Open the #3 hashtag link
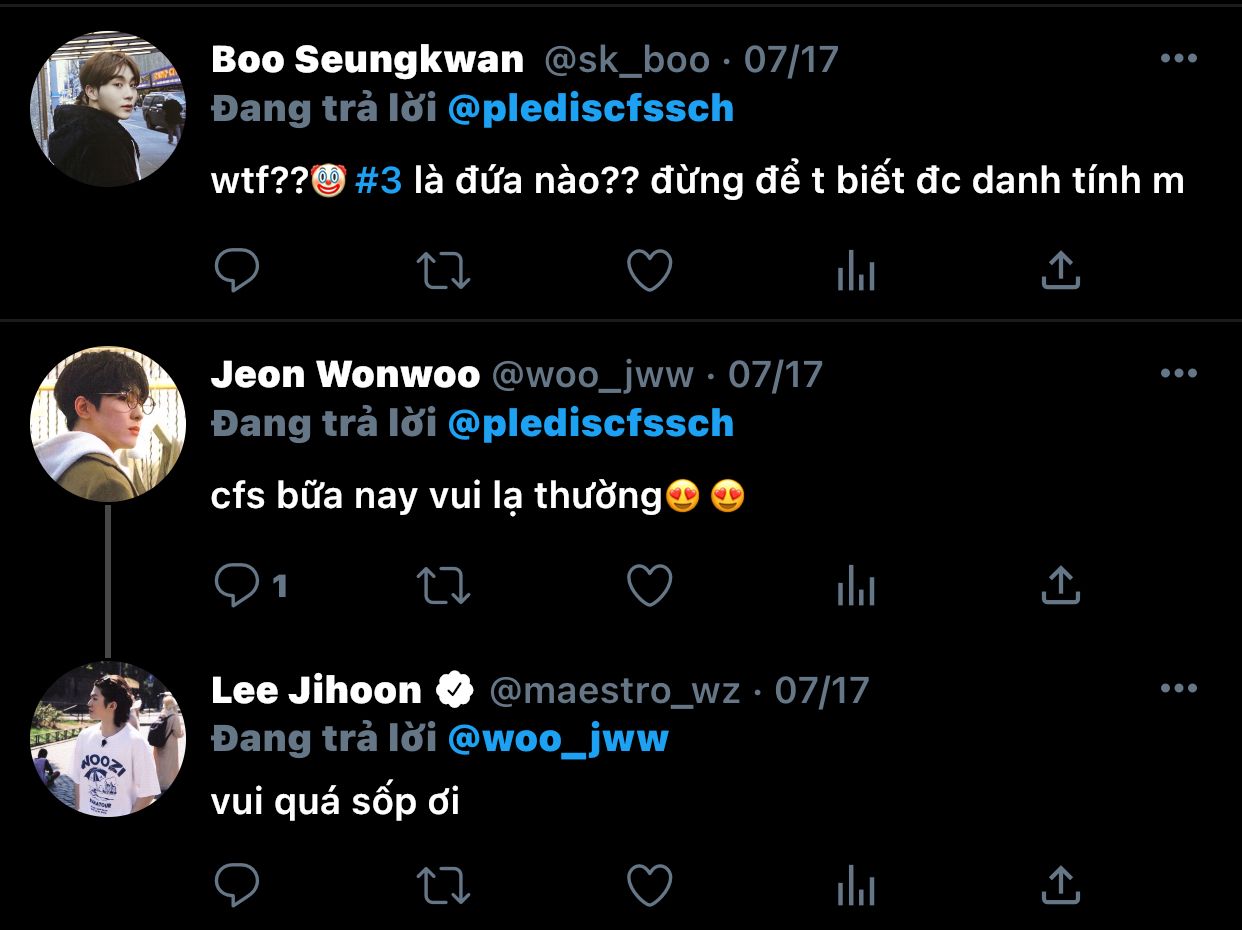The image size is (1242, 930). (378, 181)
